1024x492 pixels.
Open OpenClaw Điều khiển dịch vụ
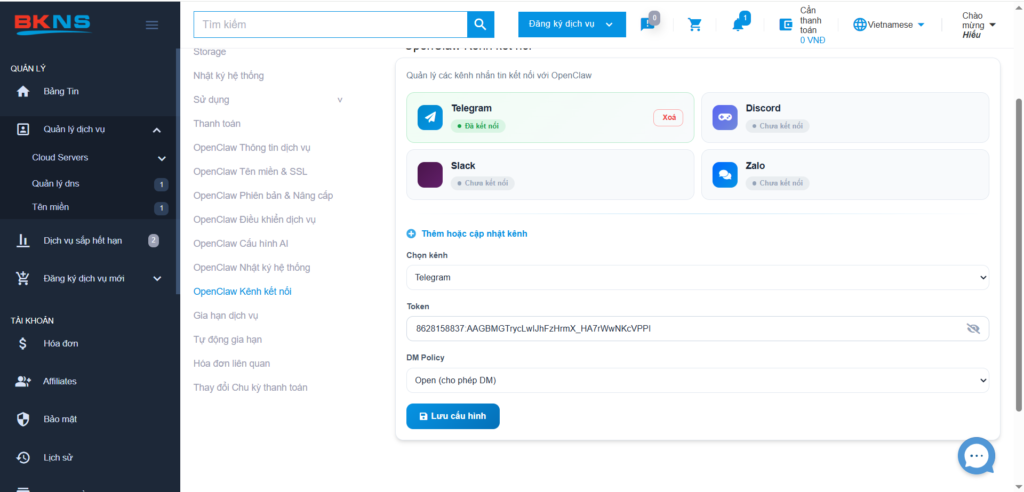[255, 220]
